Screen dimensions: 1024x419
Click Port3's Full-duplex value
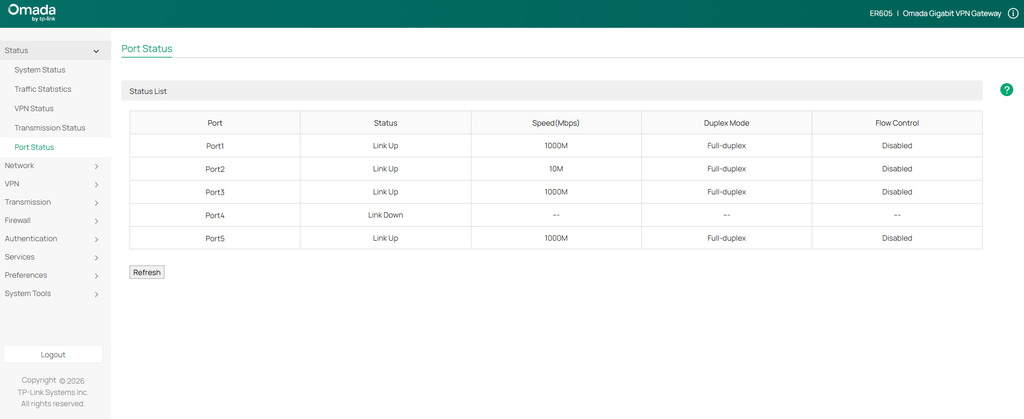pos(726,192)
